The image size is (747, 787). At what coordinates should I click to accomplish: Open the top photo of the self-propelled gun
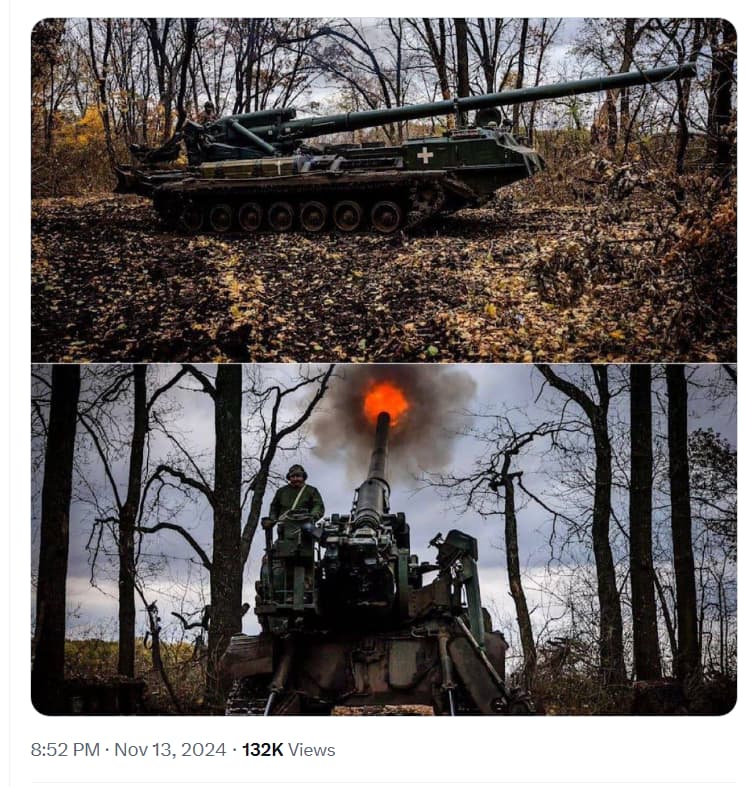[x=384, y=190]
